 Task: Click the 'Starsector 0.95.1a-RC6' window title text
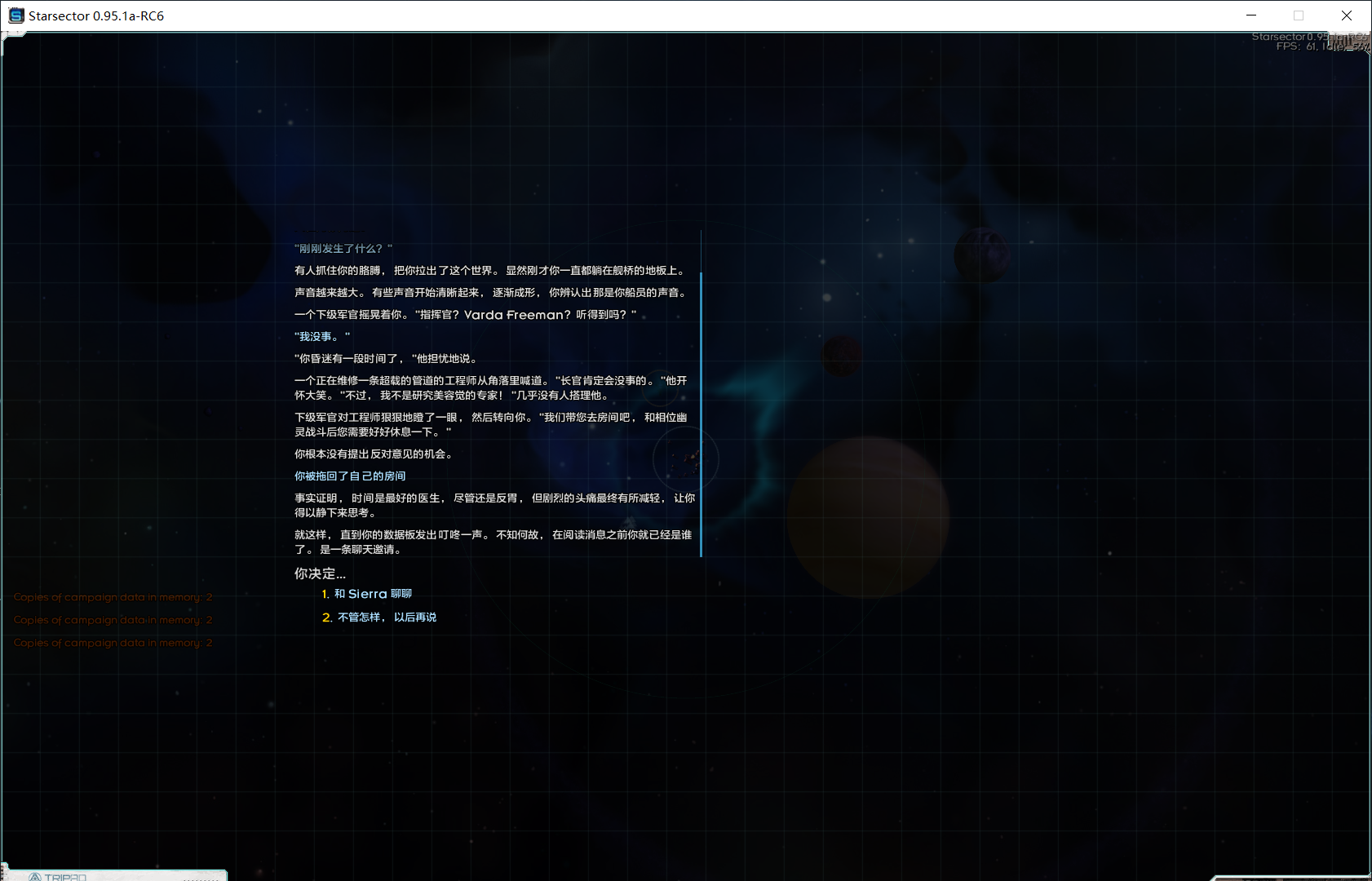pyautogui.click(x=96, y=15)
